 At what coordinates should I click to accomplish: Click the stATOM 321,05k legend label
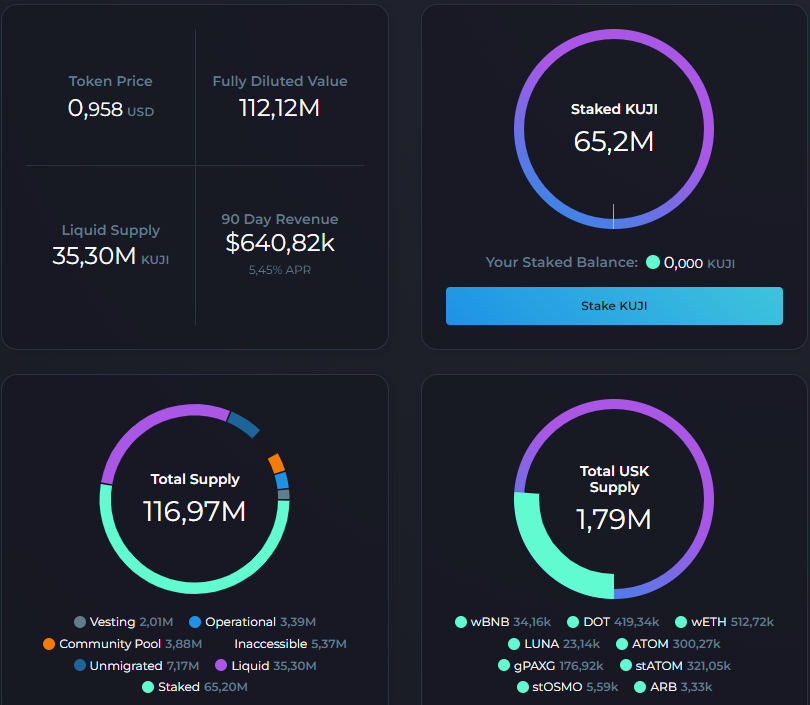[x=683, y=666]
